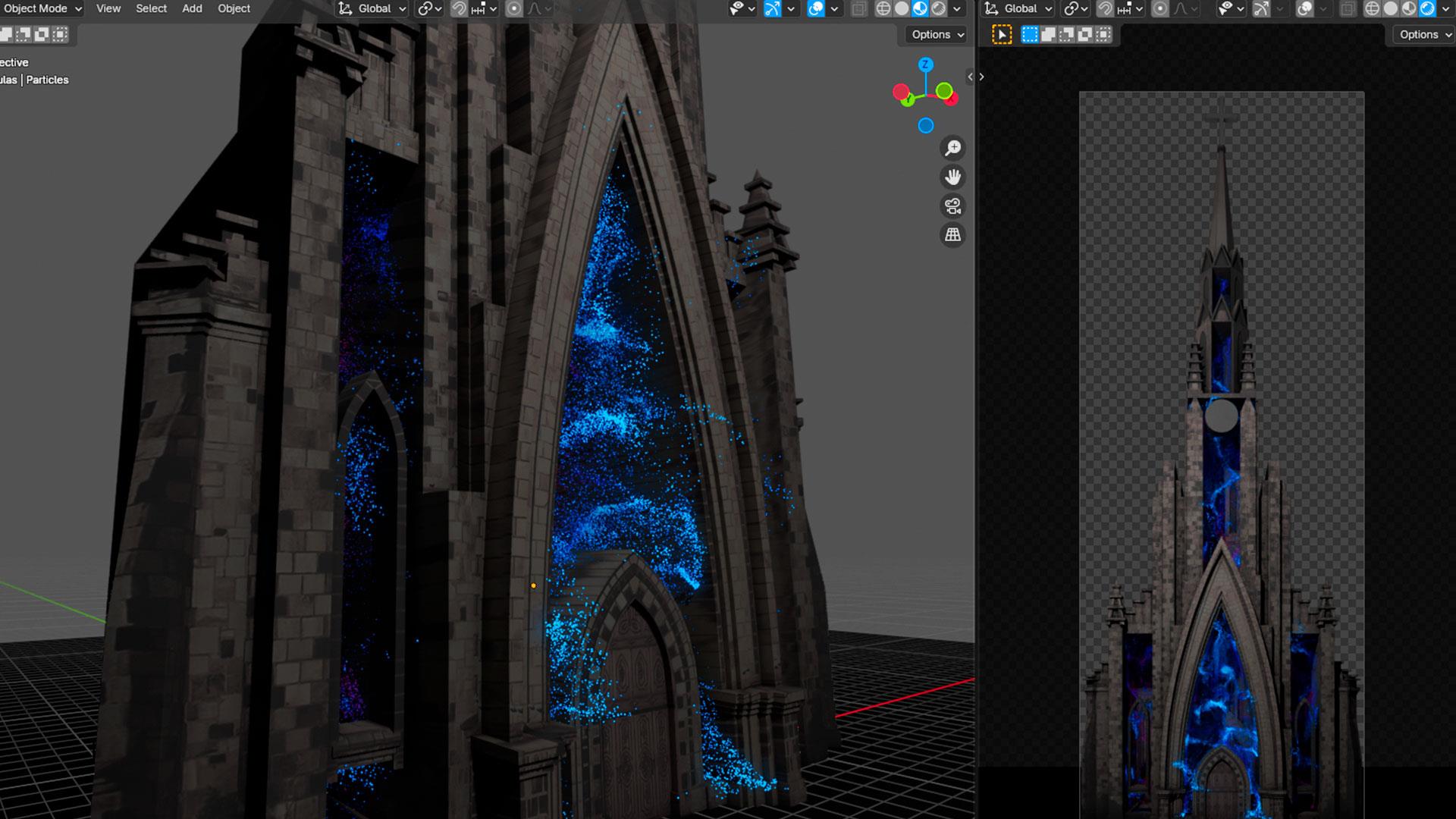Click the Select Box tool in the right viewport
Viewport: 1456px width, 819px height.
pos(1001,34)
